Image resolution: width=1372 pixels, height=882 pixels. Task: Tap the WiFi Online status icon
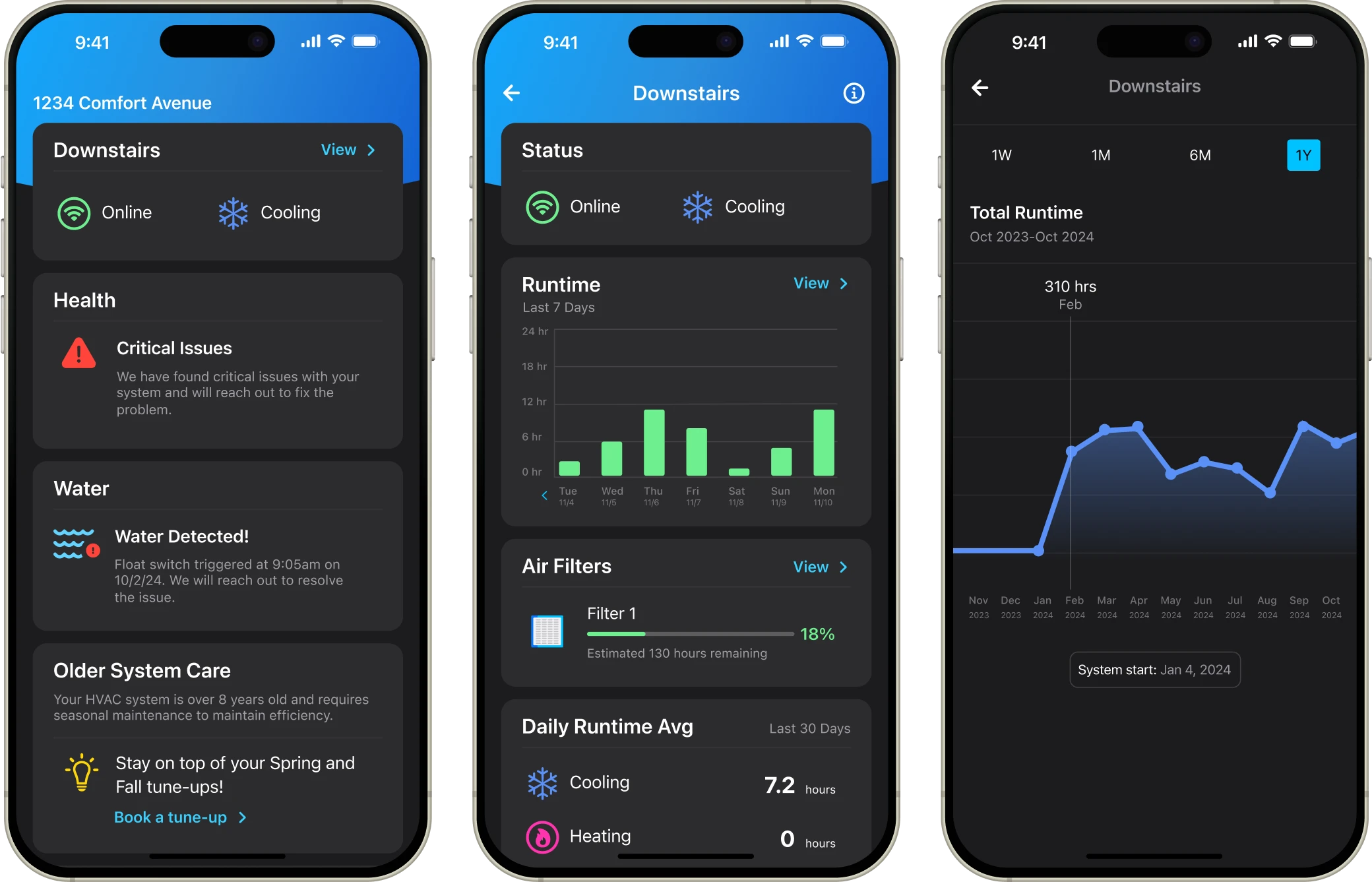coord(75,211)
